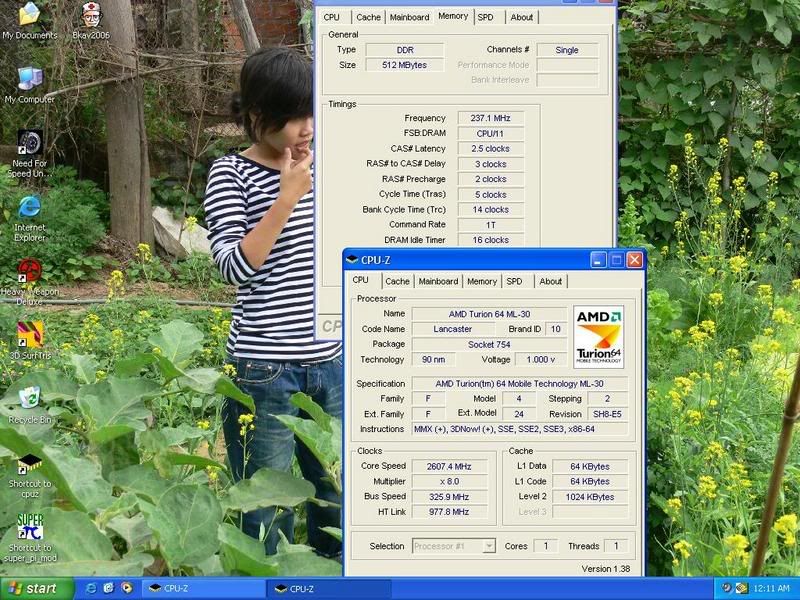Expand the Selection Processor #1 dropdown

coord(489,546)
